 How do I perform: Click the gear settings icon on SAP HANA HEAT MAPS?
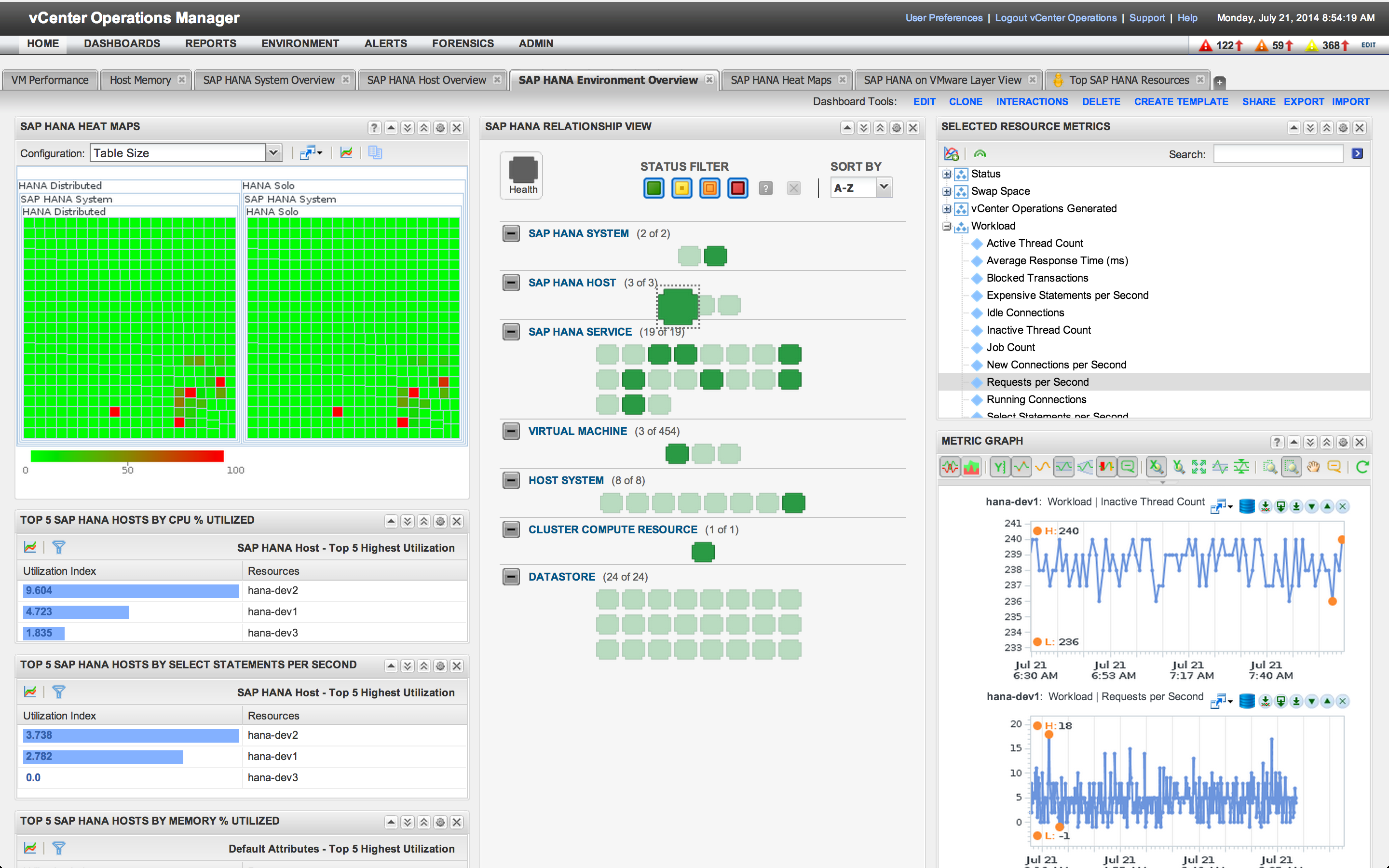(x=440, y=127)
